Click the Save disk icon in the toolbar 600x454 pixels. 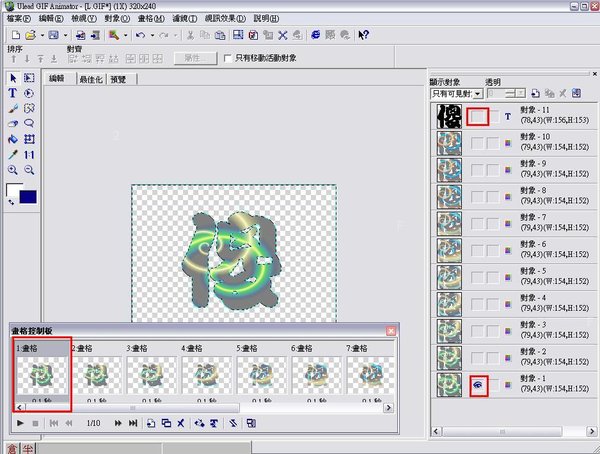click(x=54, y=35)
